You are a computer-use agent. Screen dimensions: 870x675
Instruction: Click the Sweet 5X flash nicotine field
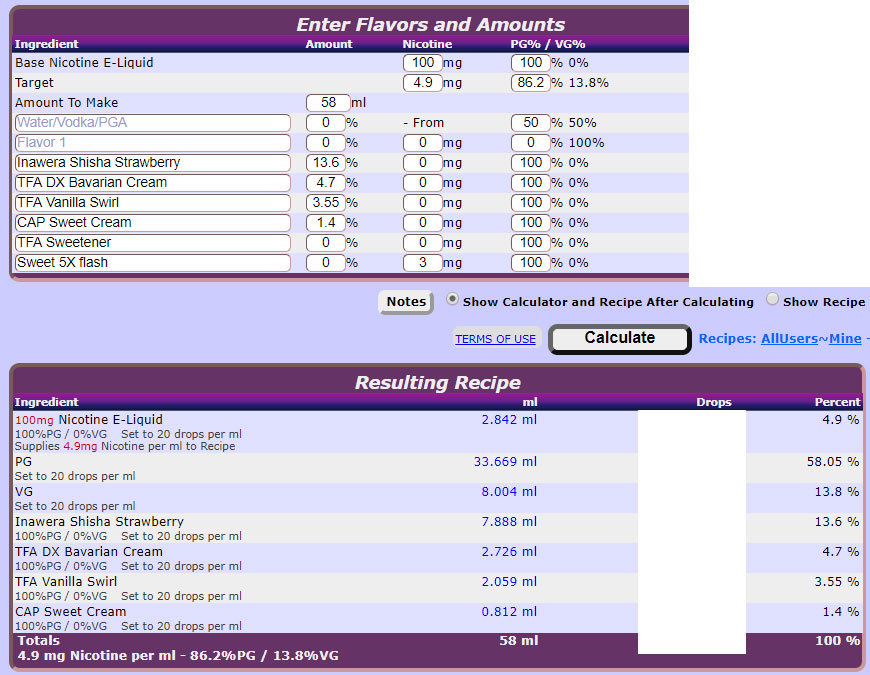(x=422, y=263)
